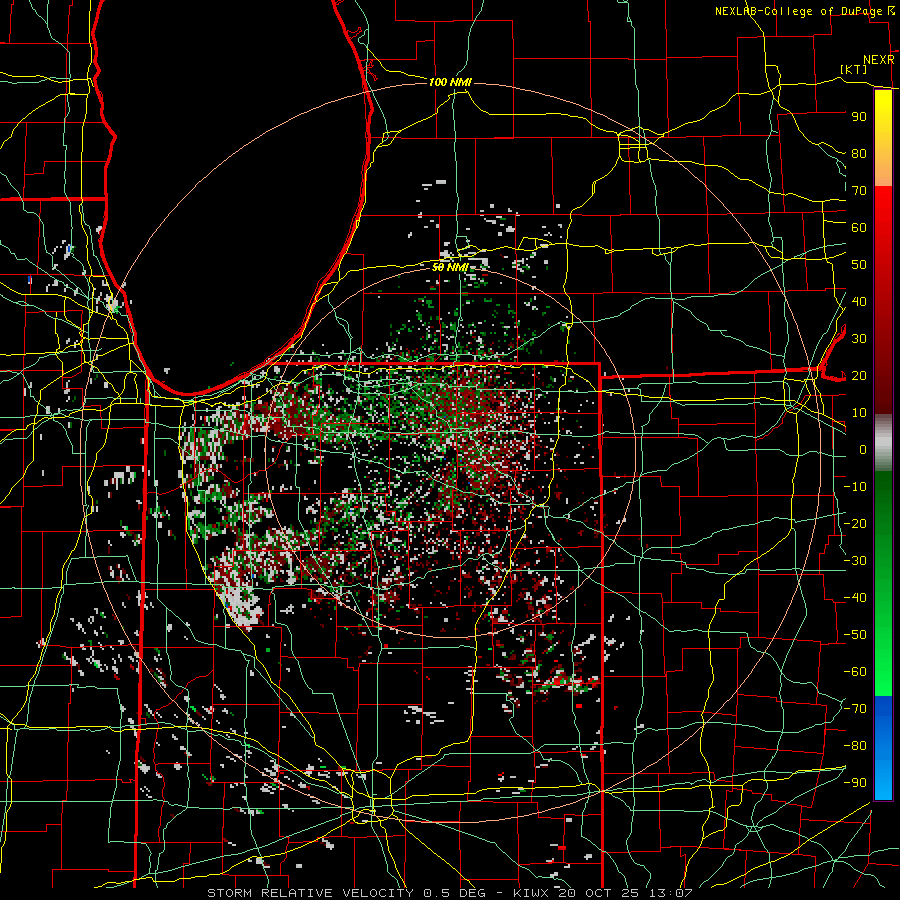Screen dimensions: 900x900
Task: Click the 13:07 timestamp
Action: [671, 893]
